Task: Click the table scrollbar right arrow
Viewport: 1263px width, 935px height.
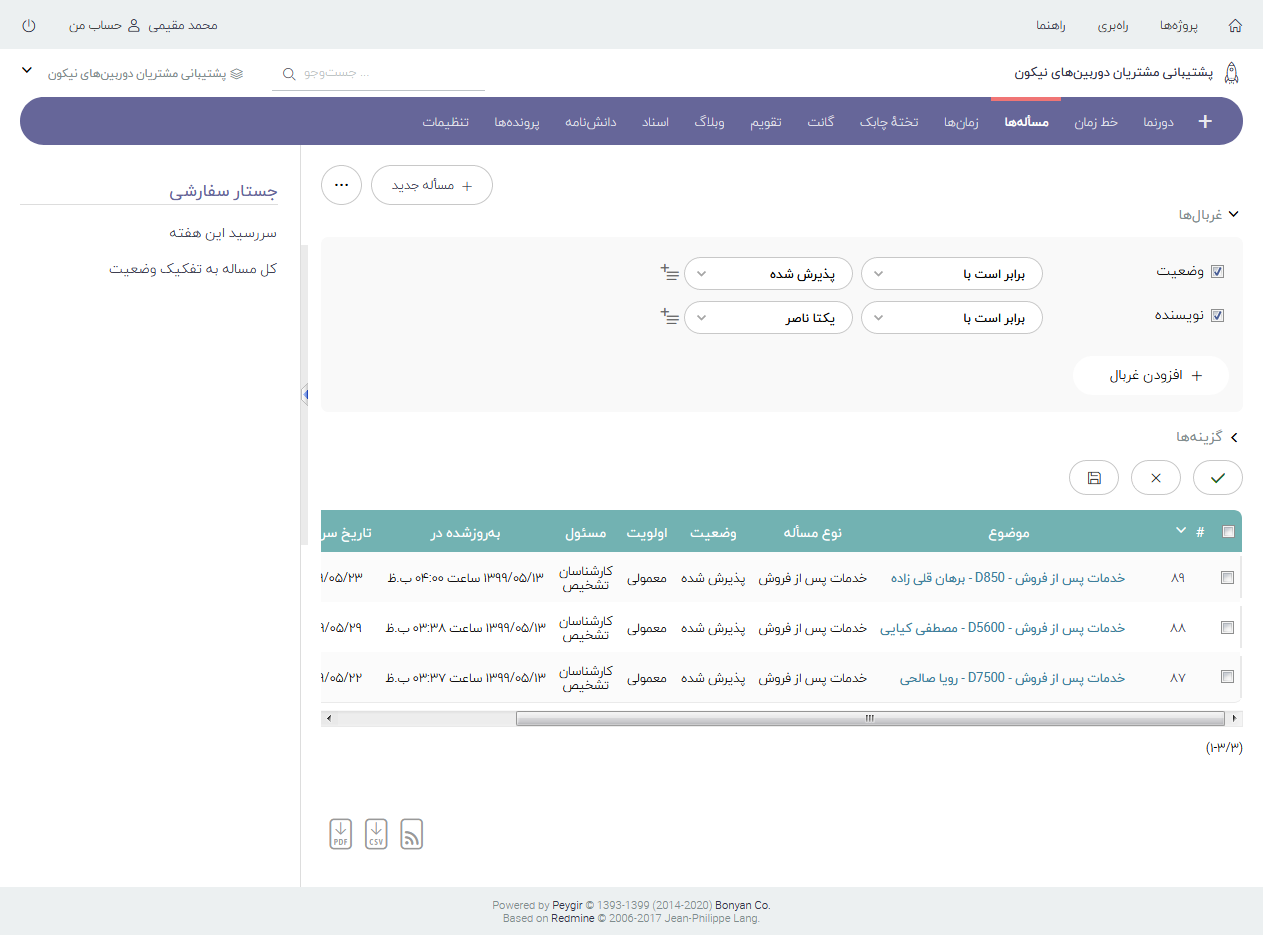Action: tap(1236, 718)
